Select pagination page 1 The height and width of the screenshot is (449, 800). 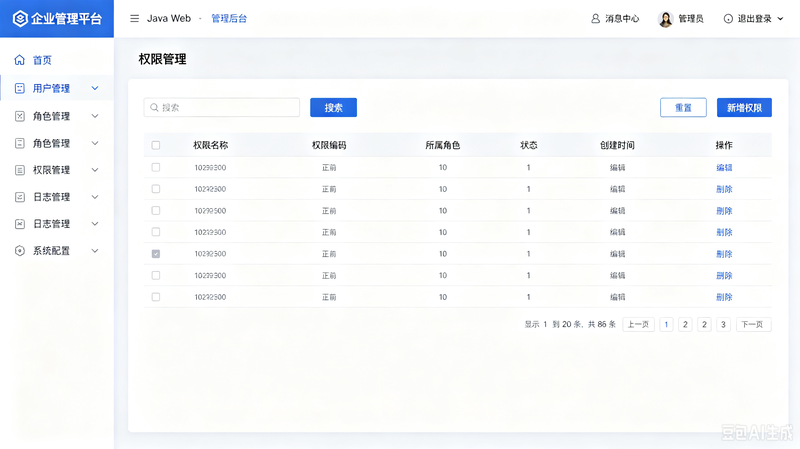click(x=666, y=325)
